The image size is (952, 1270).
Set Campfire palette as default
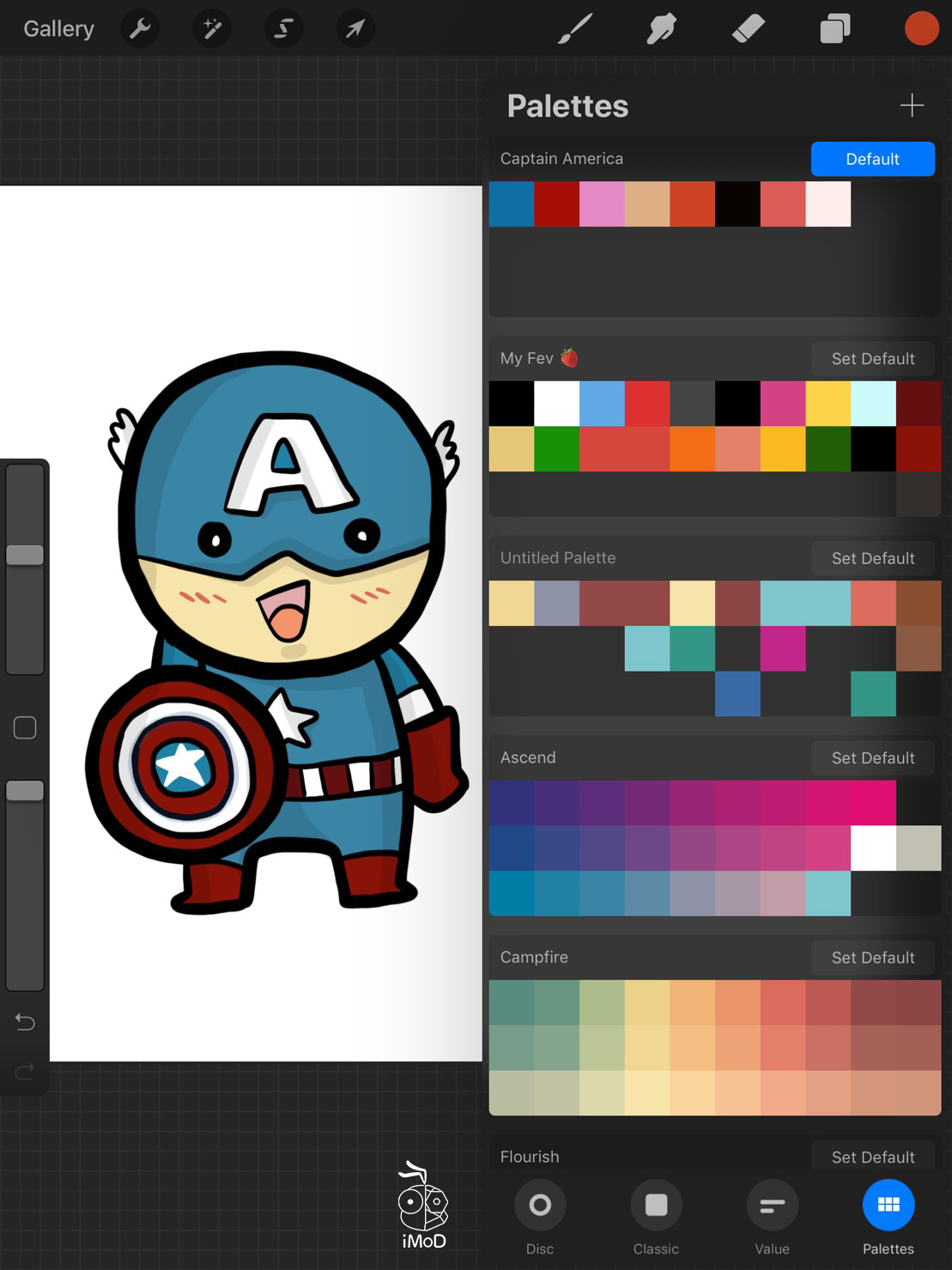click(872, 957)
